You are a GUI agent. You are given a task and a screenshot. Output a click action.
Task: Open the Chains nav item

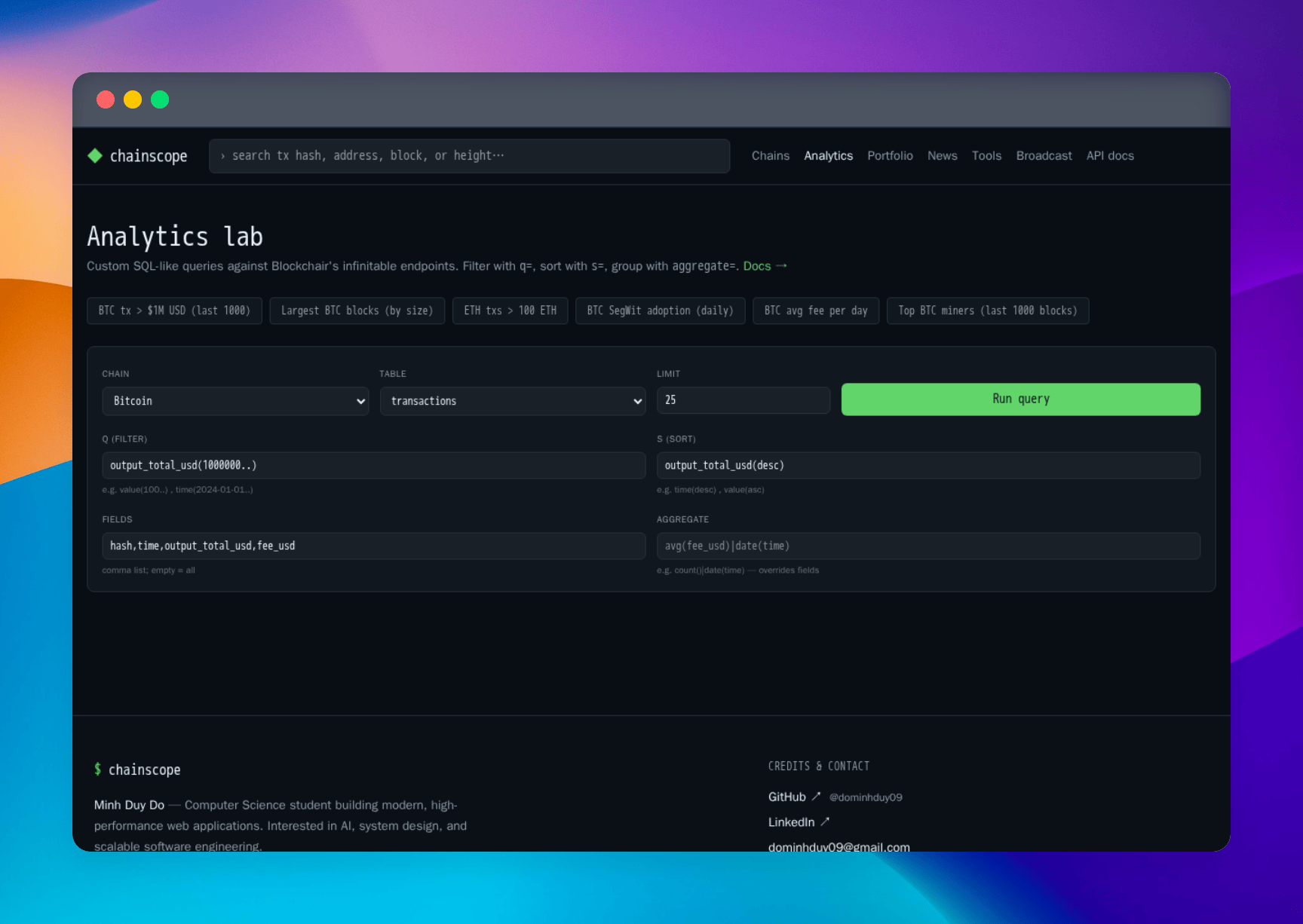(770, 156)
